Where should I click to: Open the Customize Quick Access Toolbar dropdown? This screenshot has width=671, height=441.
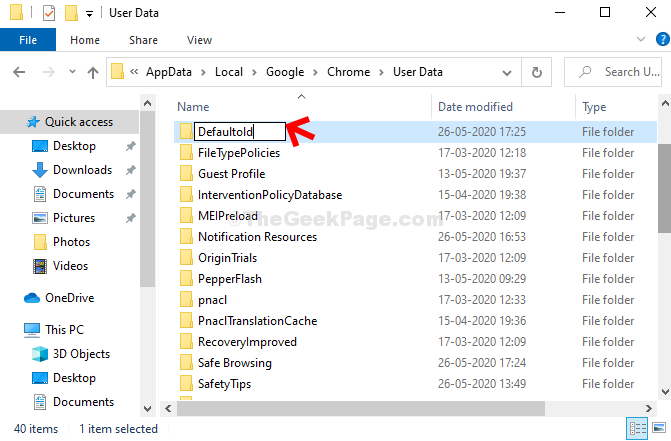(x=89, y=14)
